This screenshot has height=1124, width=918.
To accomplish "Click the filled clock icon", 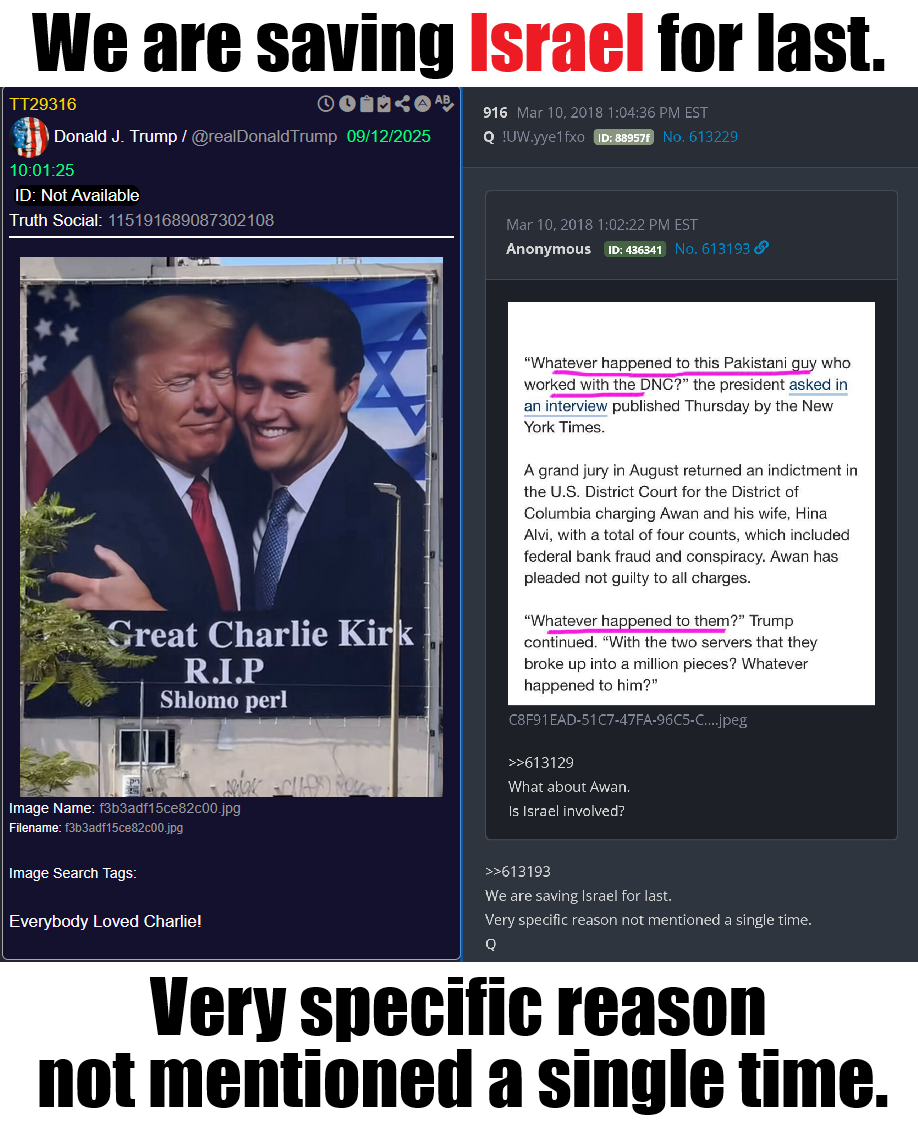I will click(x=347, y=104).
